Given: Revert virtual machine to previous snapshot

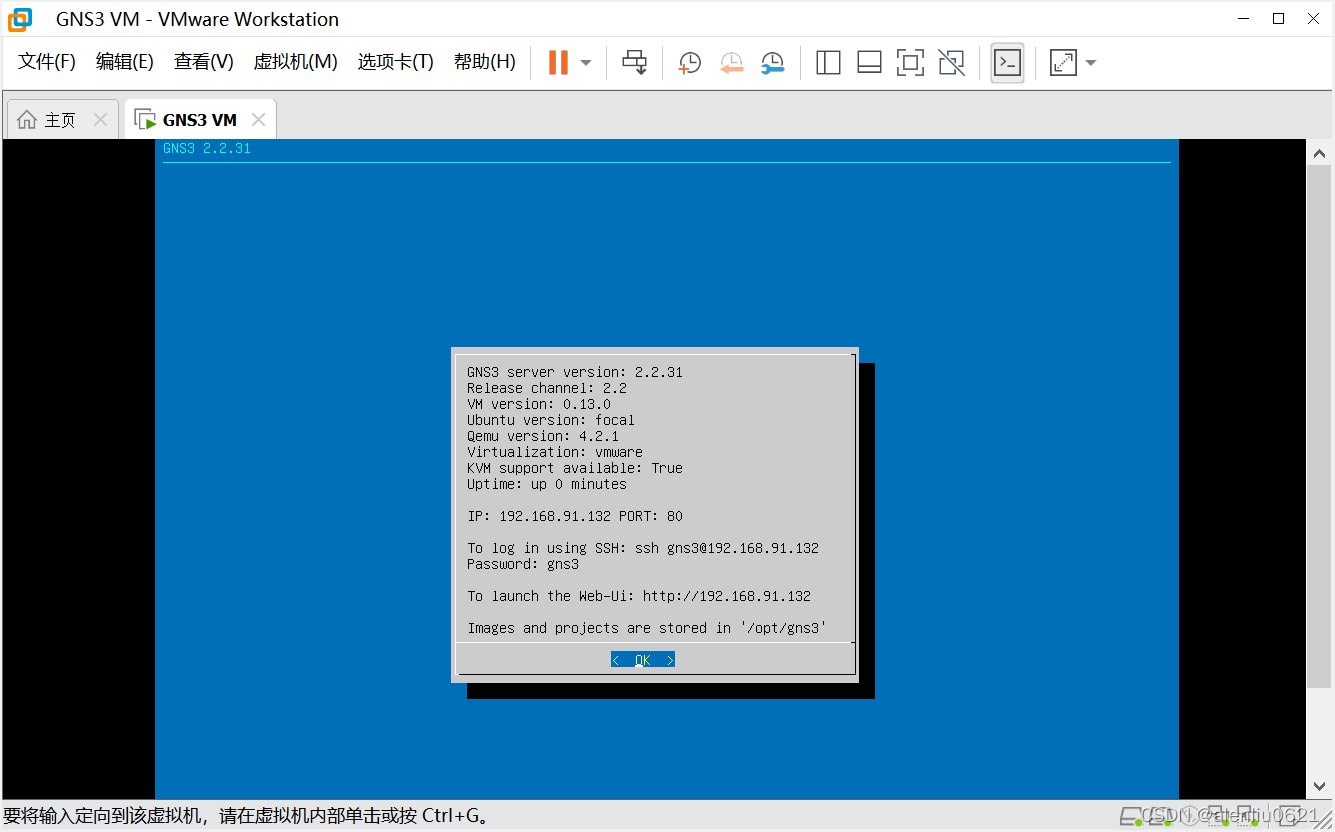Looking at the screenshot, I should [x=732, y=63].
